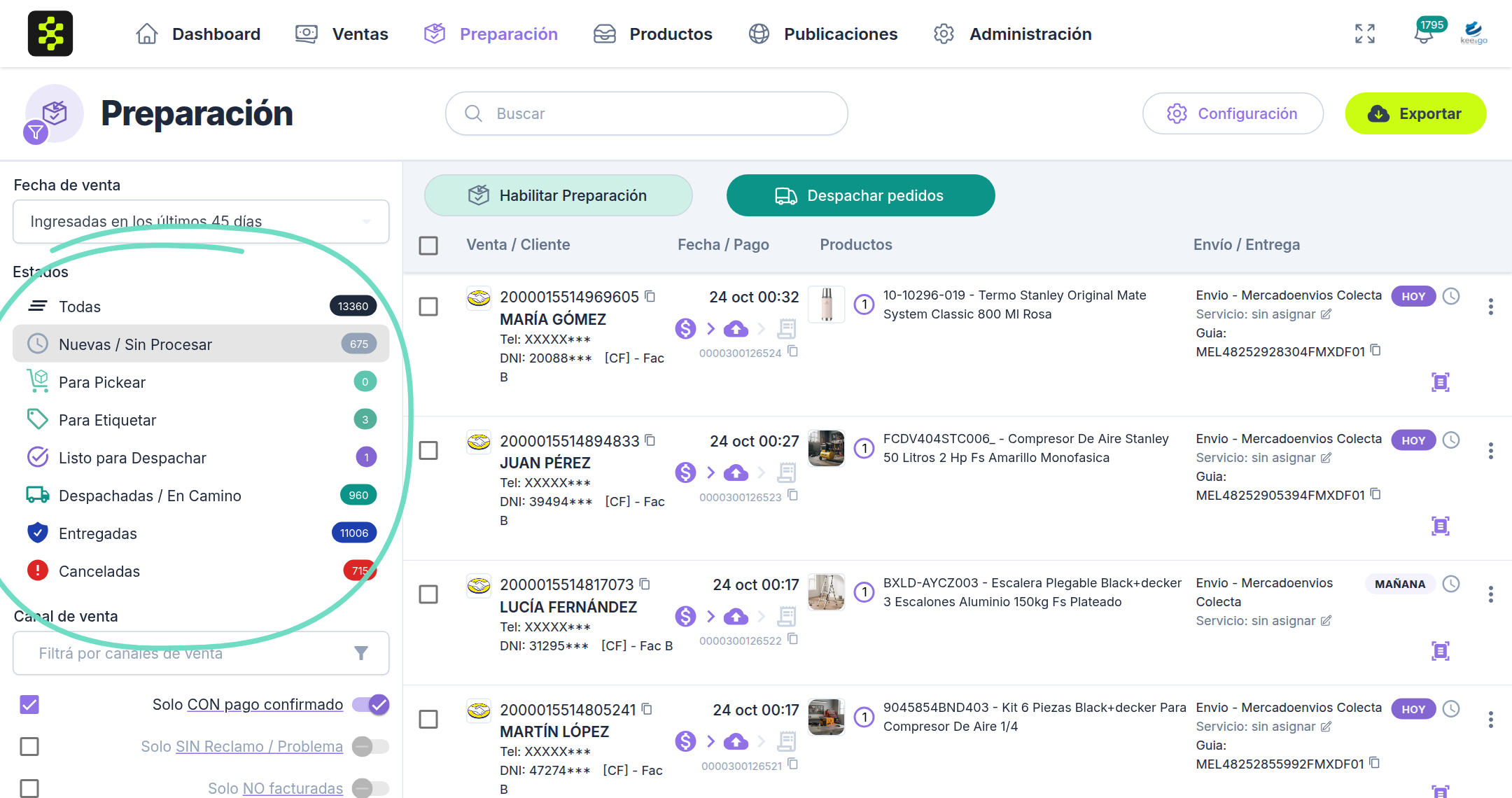Click the Configuración button
The width and height of the screenshot is (1512, 798).
[1233, 113]
